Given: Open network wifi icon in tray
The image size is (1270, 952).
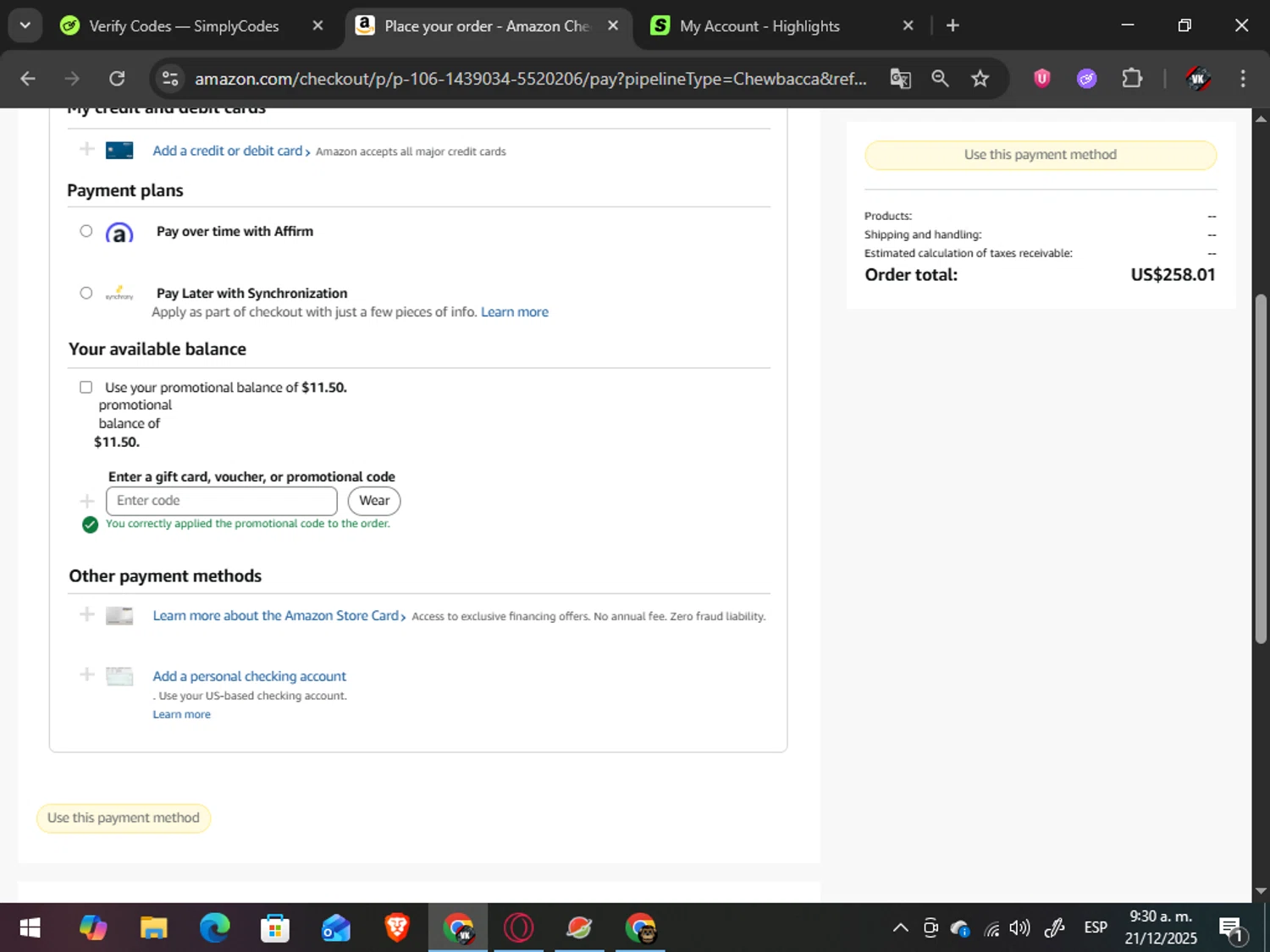Looking at the screenshot, I should [991, 928].
